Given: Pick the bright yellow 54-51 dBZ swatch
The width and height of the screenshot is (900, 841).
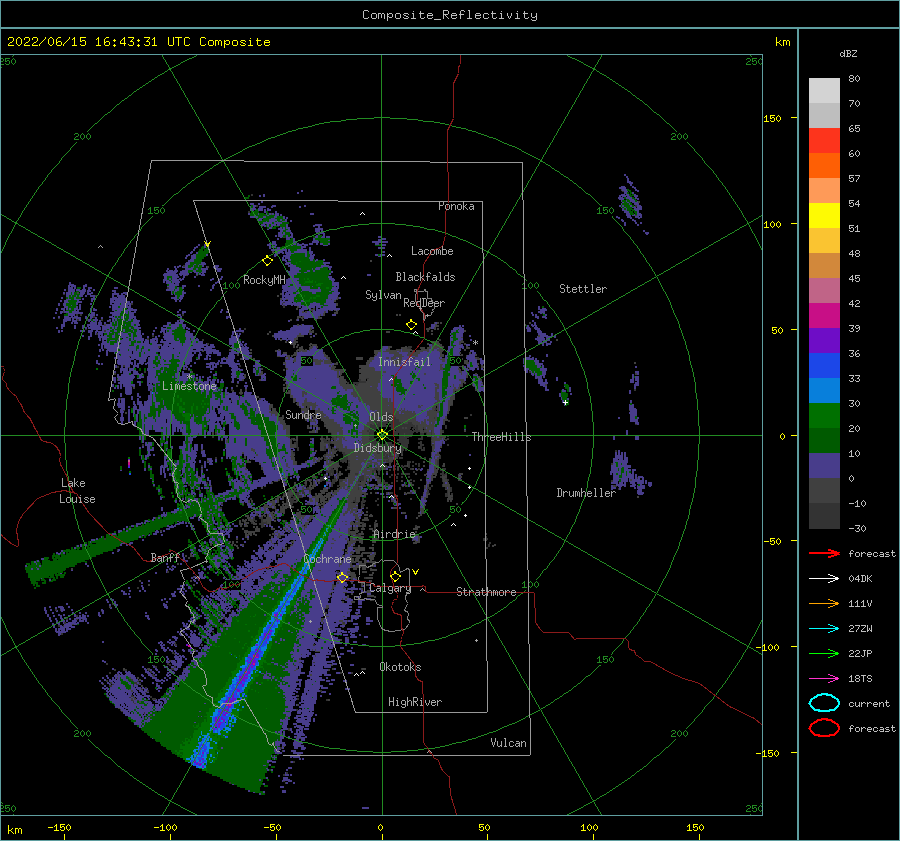Looking at the screenshot, I should tap(824, 215).
